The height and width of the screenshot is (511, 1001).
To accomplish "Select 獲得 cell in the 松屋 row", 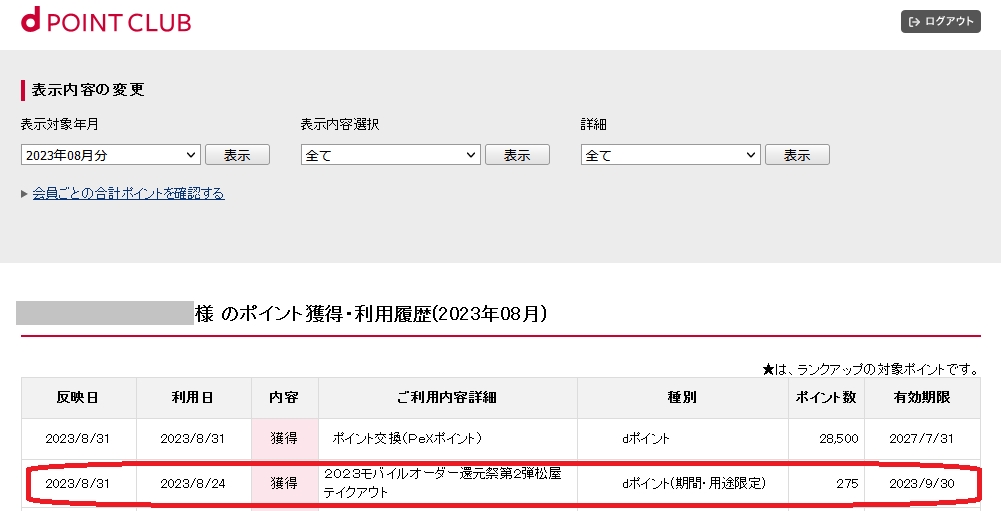I will 285,484.
